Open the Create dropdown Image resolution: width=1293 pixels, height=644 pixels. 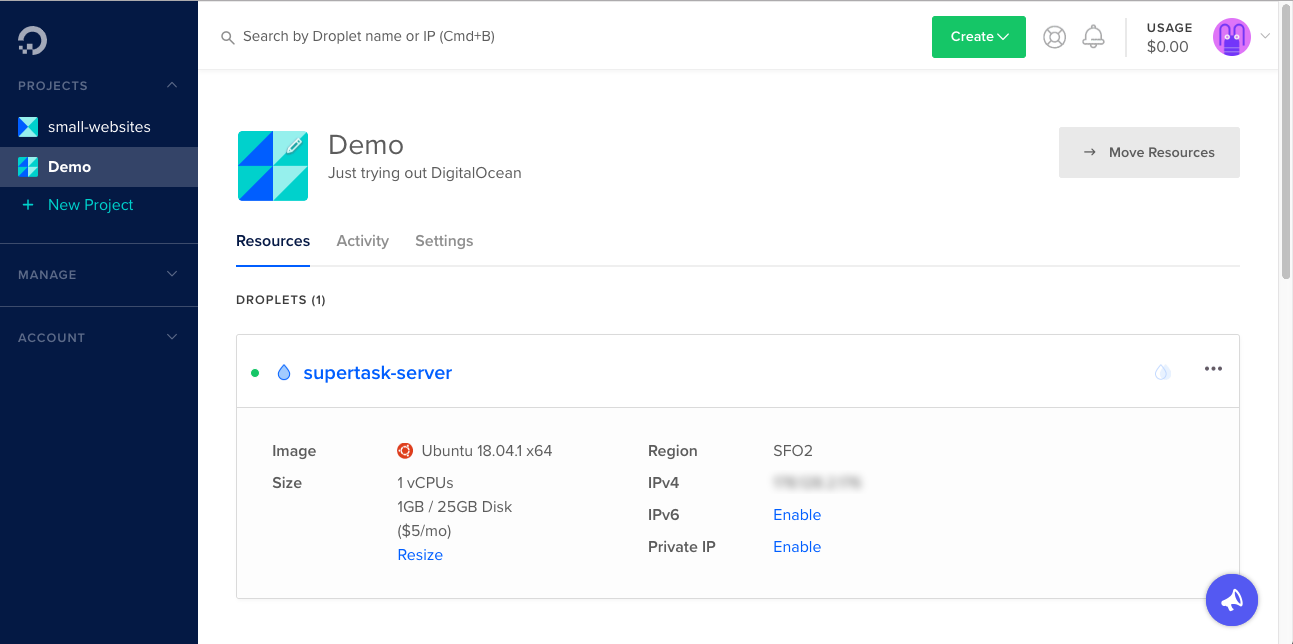click(979, 37)
